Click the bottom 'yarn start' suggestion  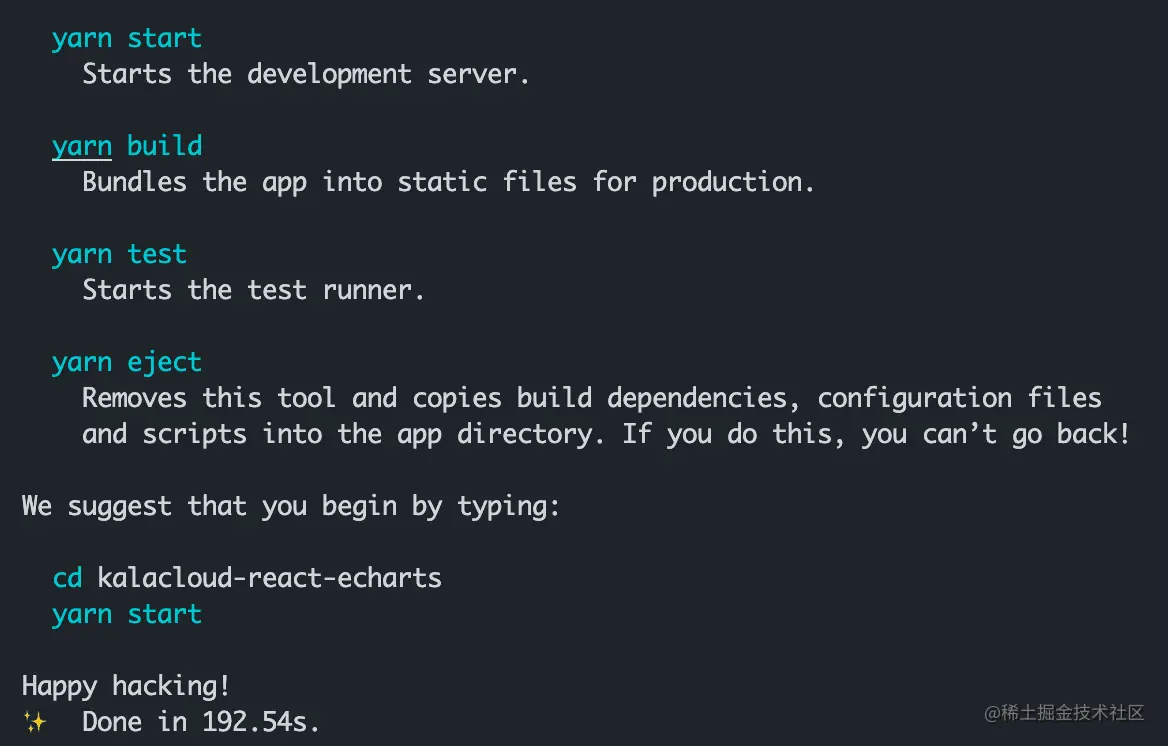pyautogui.click(x=127, y=614)
